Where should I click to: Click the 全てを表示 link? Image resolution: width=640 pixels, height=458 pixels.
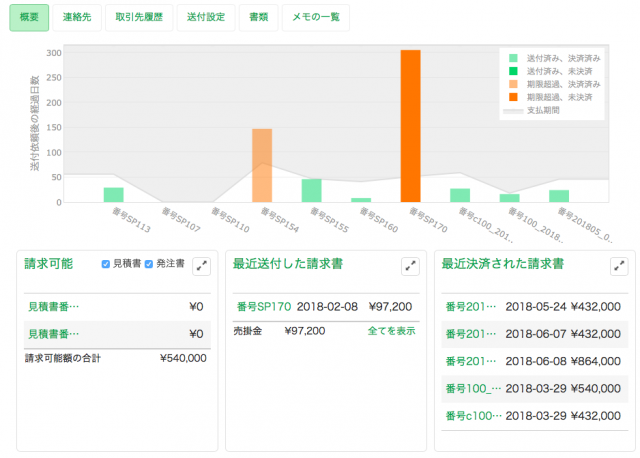(x=391, y=331)
